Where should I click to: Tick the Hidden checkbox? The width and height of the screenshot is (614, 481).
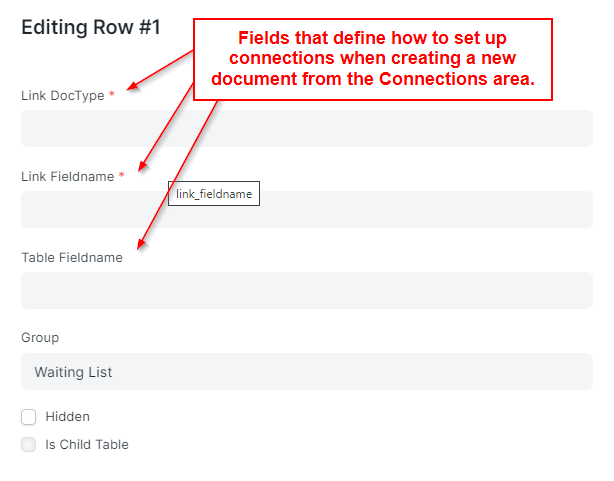[x=29, y=417]
